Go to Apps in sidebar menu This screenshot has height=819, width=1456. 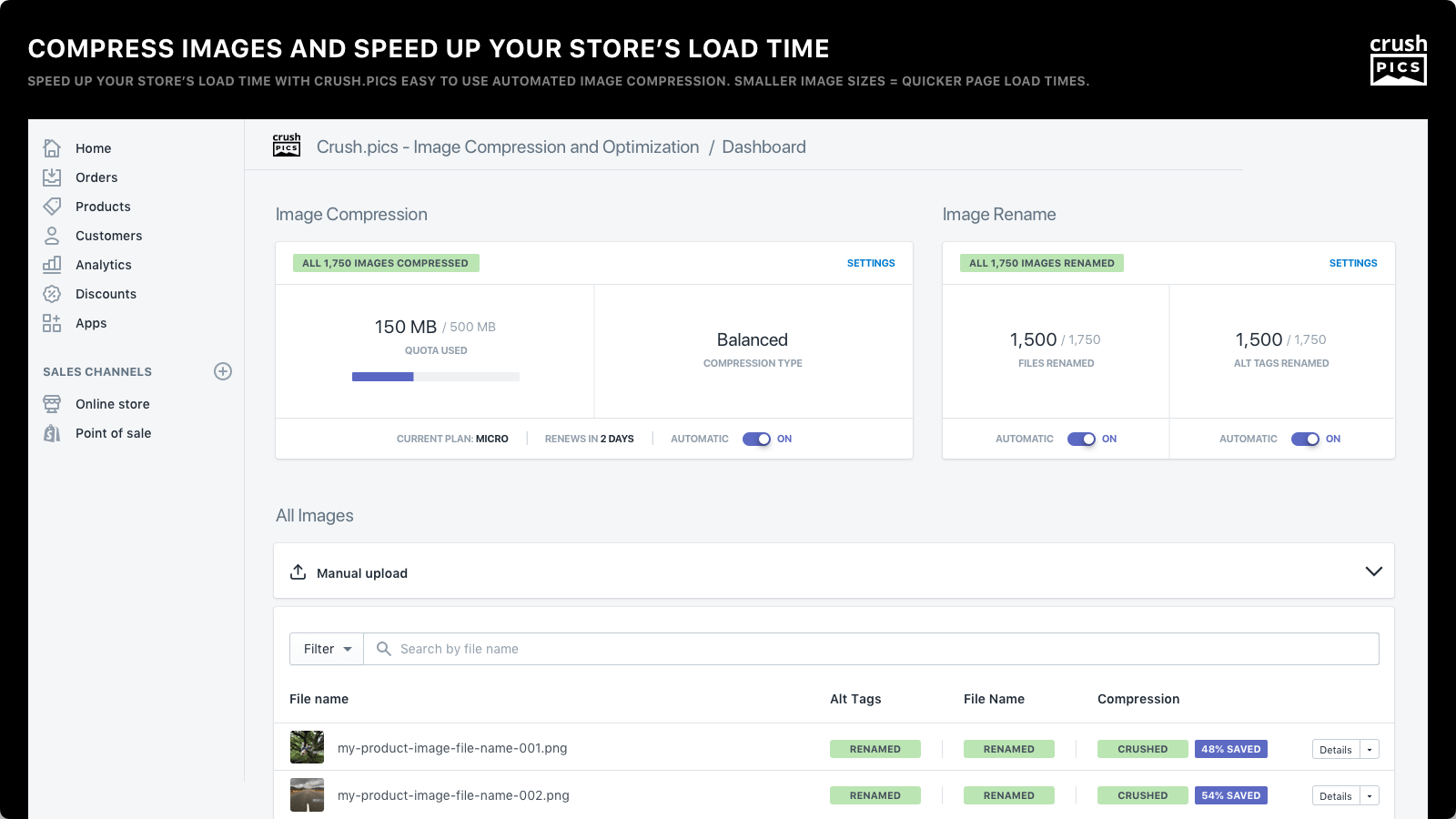pyautogui.click(x=91, y=323)
